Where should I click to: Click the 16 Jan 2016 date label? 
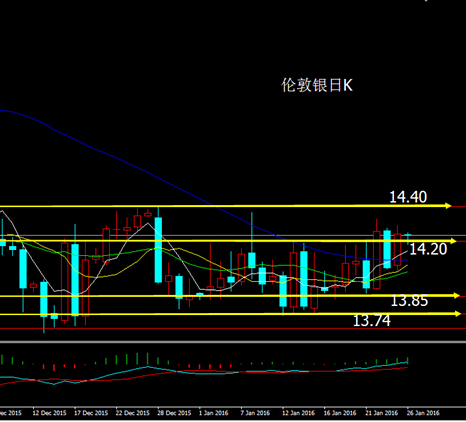pyautogui.click(x=340, y=413)
